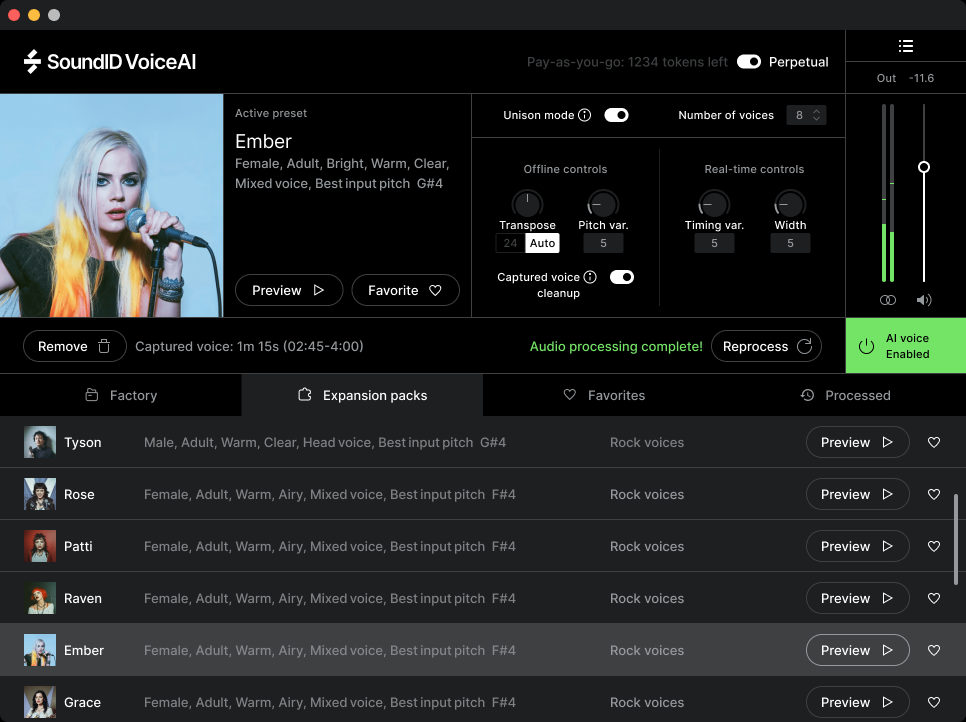The height and width of the screenshot is (722, 966).
Task: Switch token mode to Perpetual
Action: pos(749,61)
